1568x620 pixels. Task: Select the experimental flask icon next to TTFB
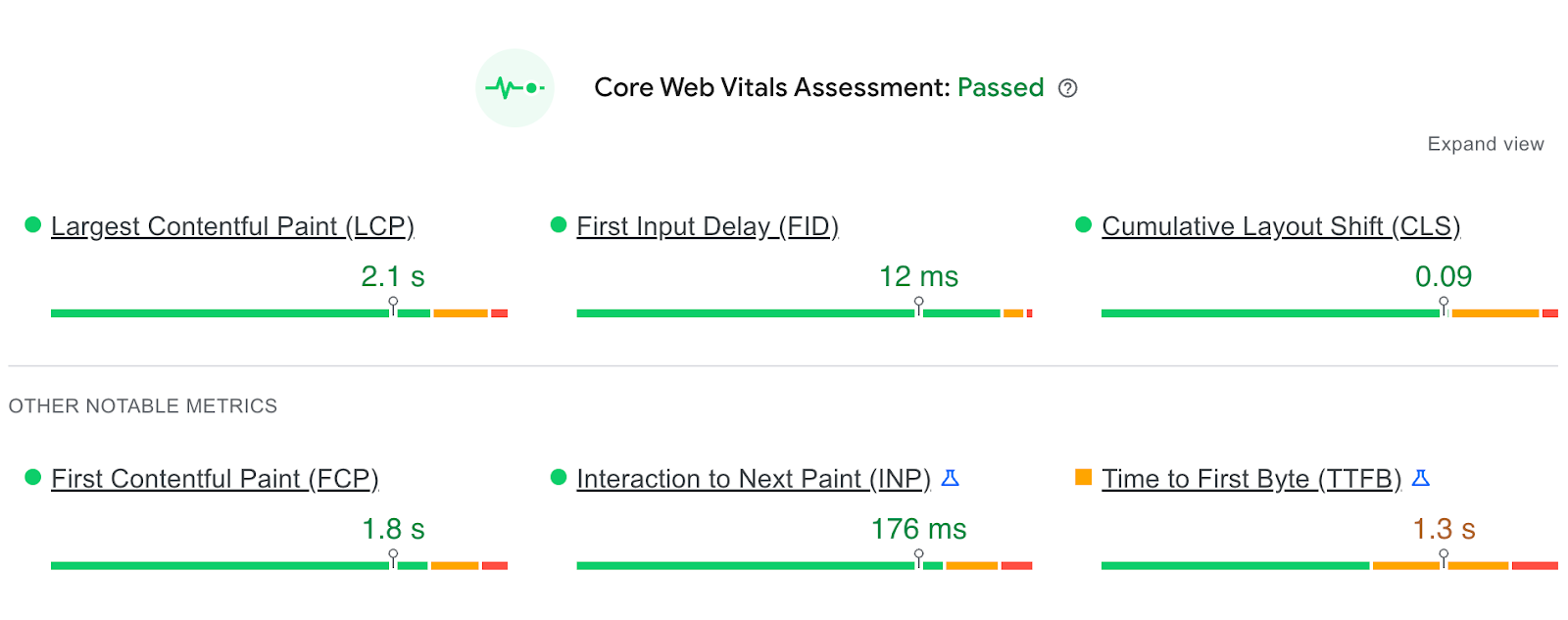[x=1423, y=479]
